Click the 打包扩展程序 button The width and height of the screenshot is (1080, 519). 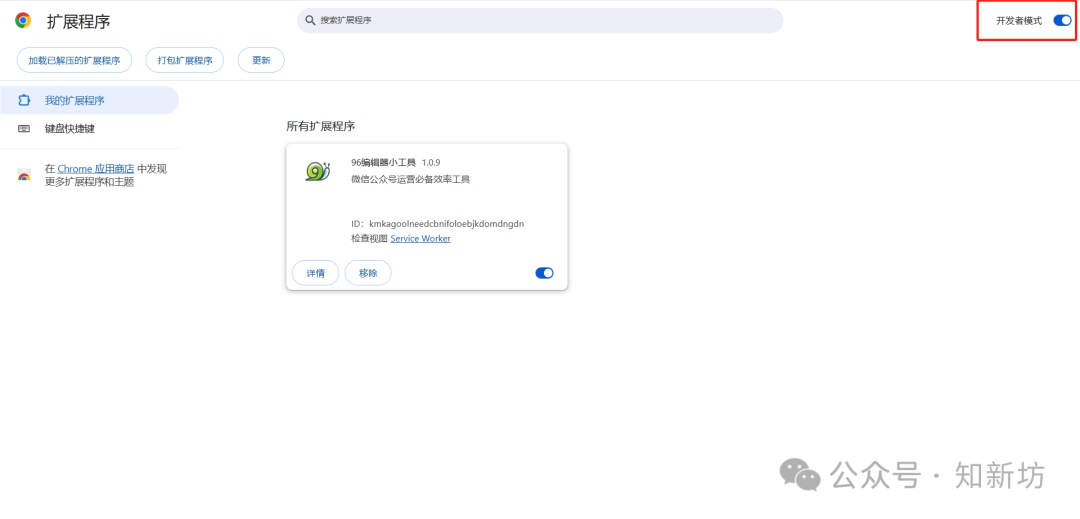(x=185, y=61)
